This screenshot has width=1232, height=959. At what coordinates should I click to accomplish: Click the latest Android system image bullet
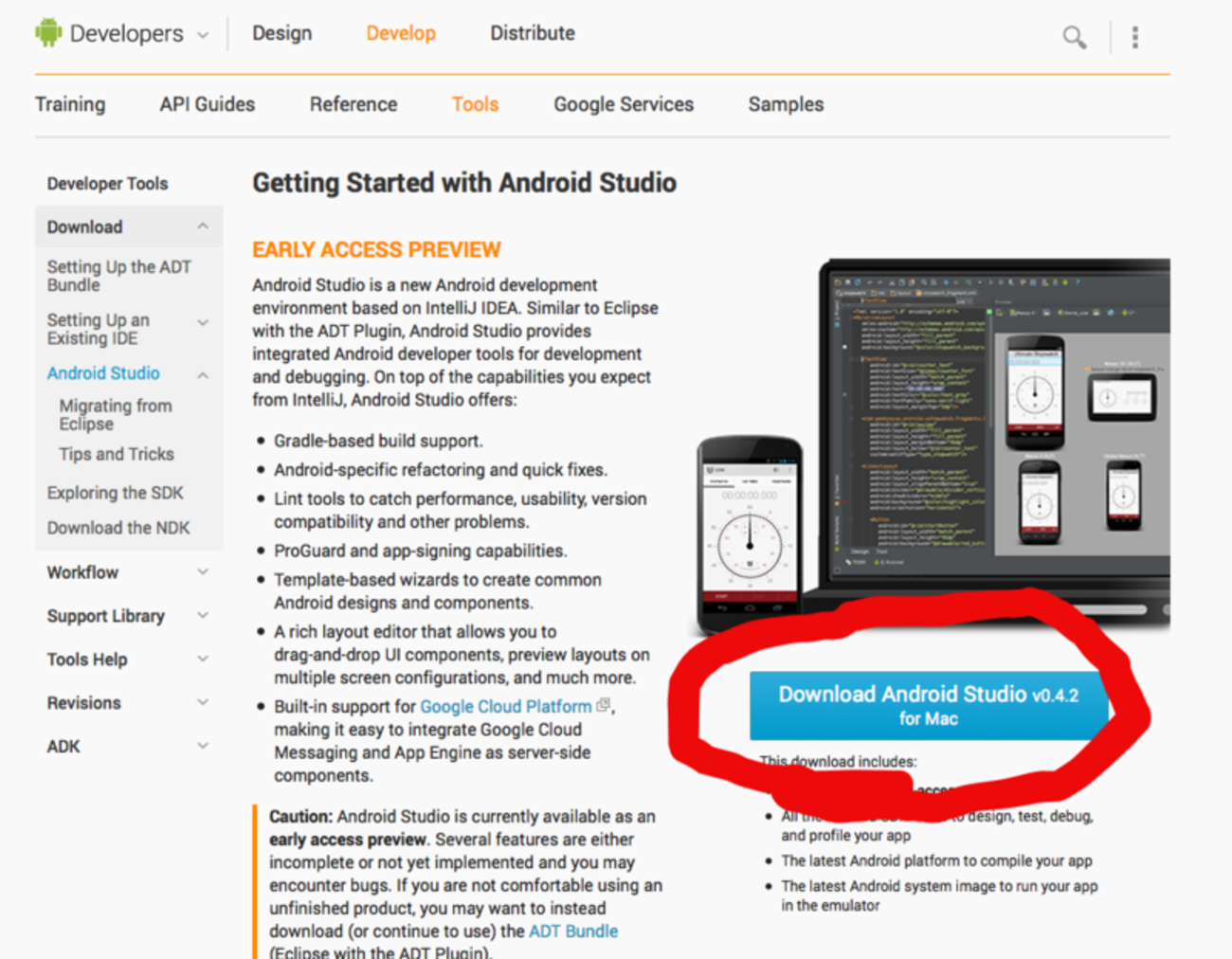point(939,896)
